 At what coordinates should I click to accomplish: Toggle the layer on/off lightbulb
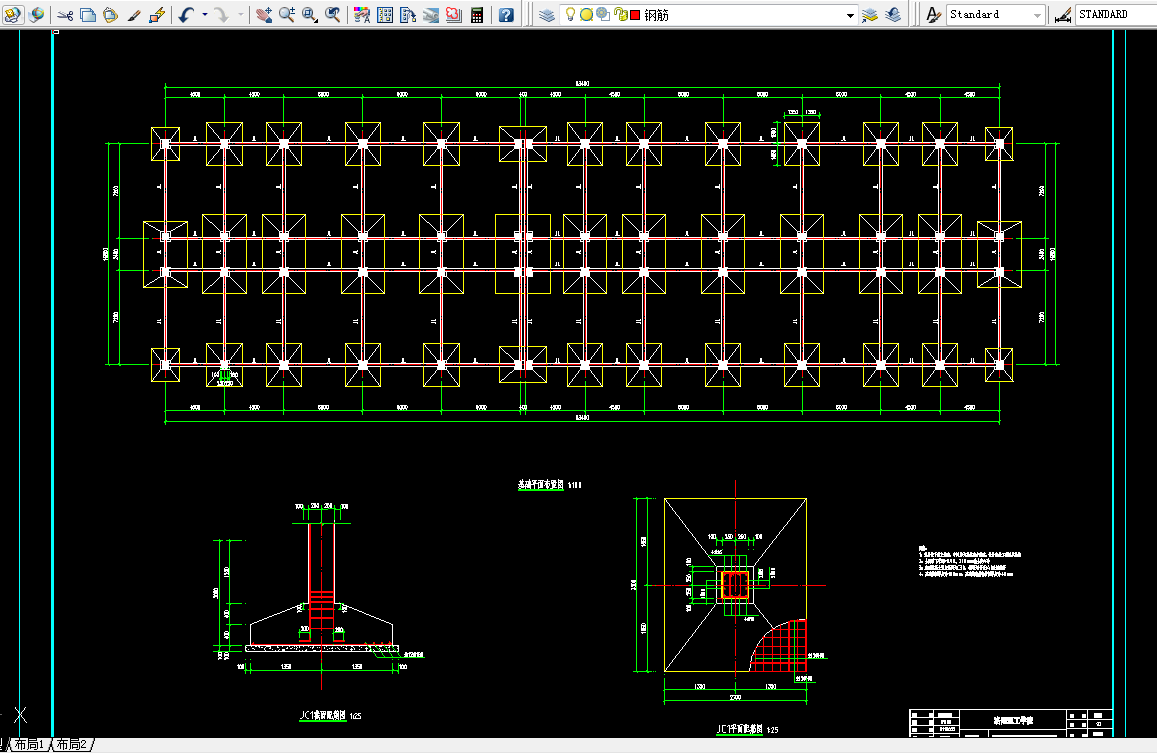[570, 14]
